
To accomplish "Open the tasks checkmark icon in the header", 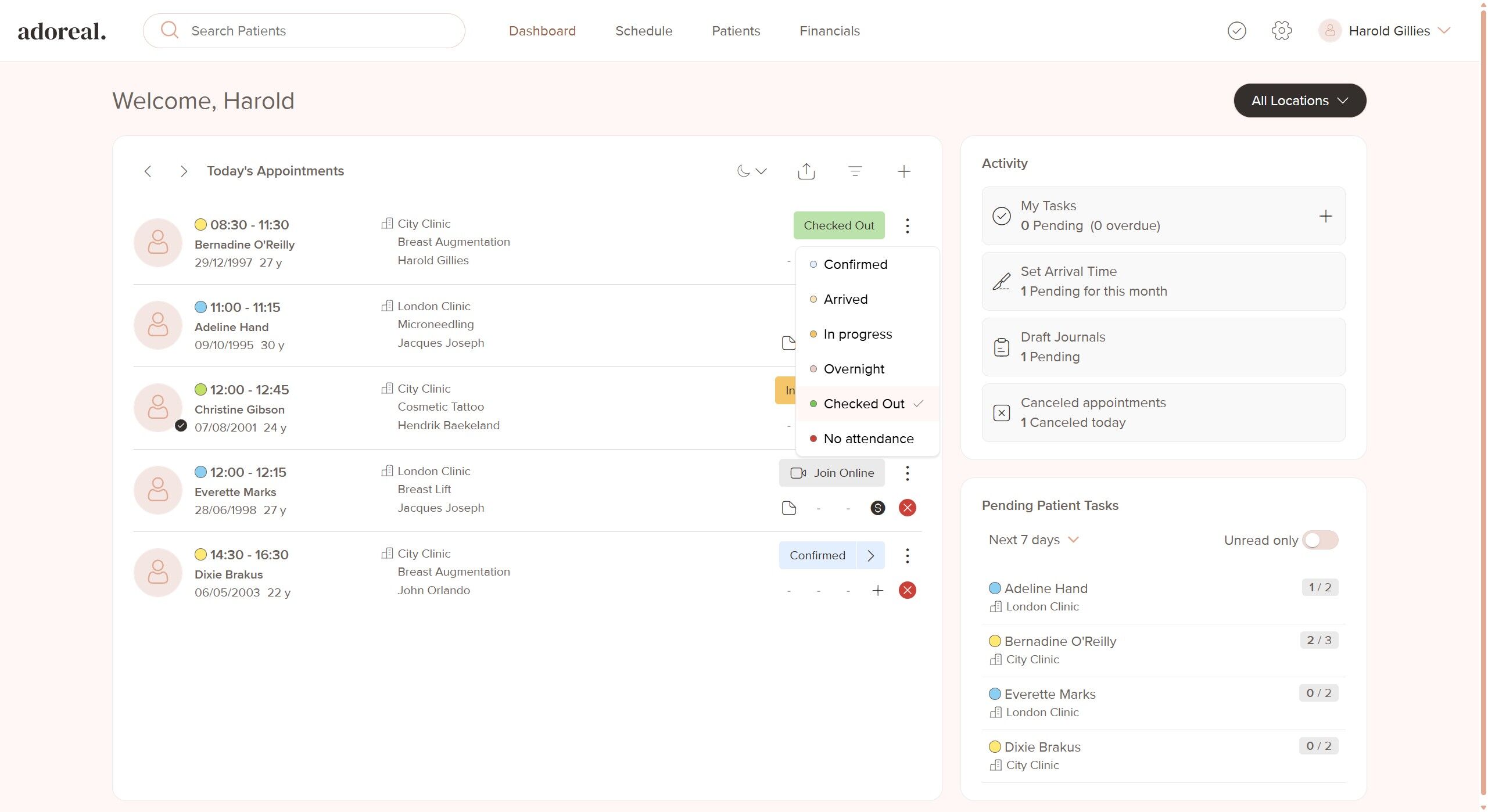I will (1236, 31).
